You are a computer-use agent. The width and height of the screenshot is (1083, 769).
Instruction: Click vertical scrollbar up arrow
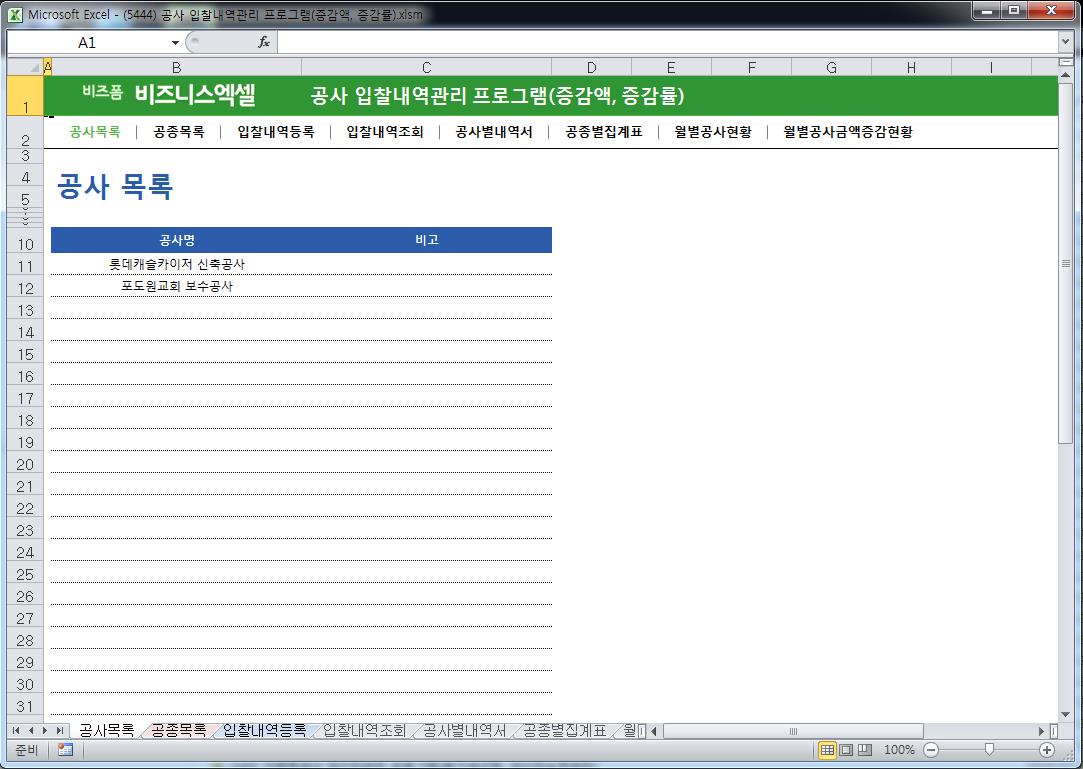(x=1066, y=74)
